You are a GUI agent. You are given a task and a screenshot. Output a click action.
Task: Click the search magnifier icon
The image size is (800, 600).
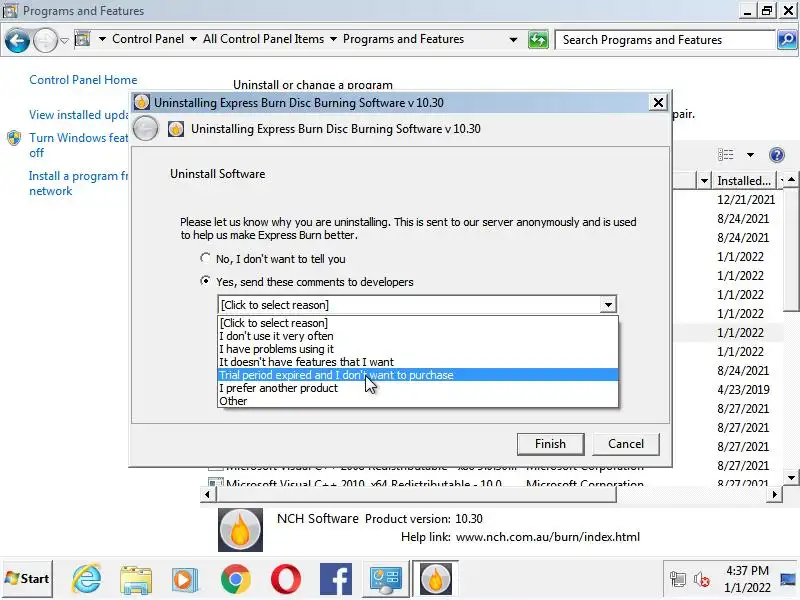tap(787, 39)
